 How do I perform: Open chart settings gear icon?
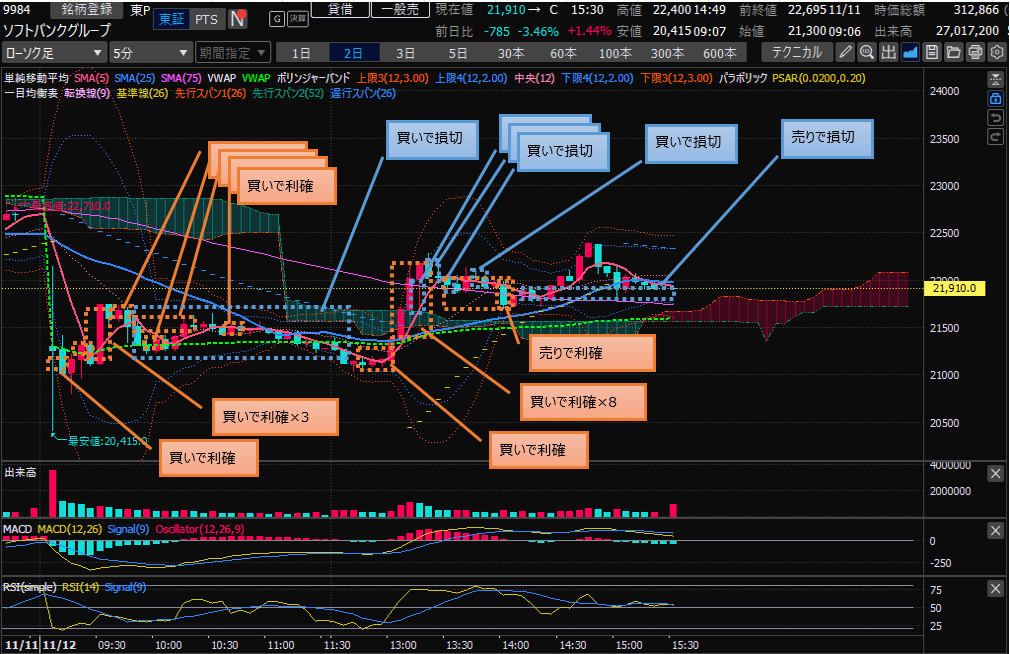click(996, 52)
